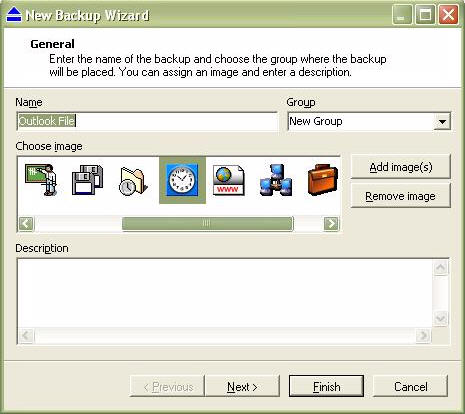Select the brown briefcase image
The width and height of the screenshot is (465, 414).
click(x=323, y=180)
